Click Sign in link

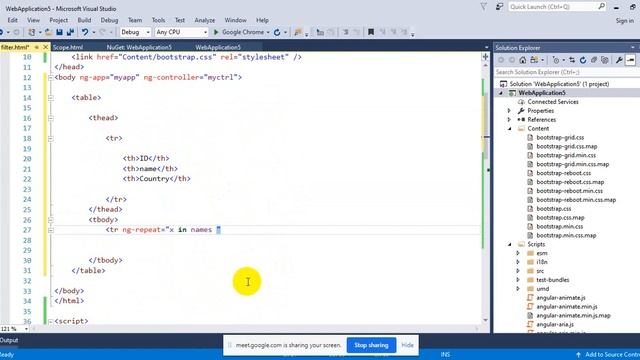624,20
